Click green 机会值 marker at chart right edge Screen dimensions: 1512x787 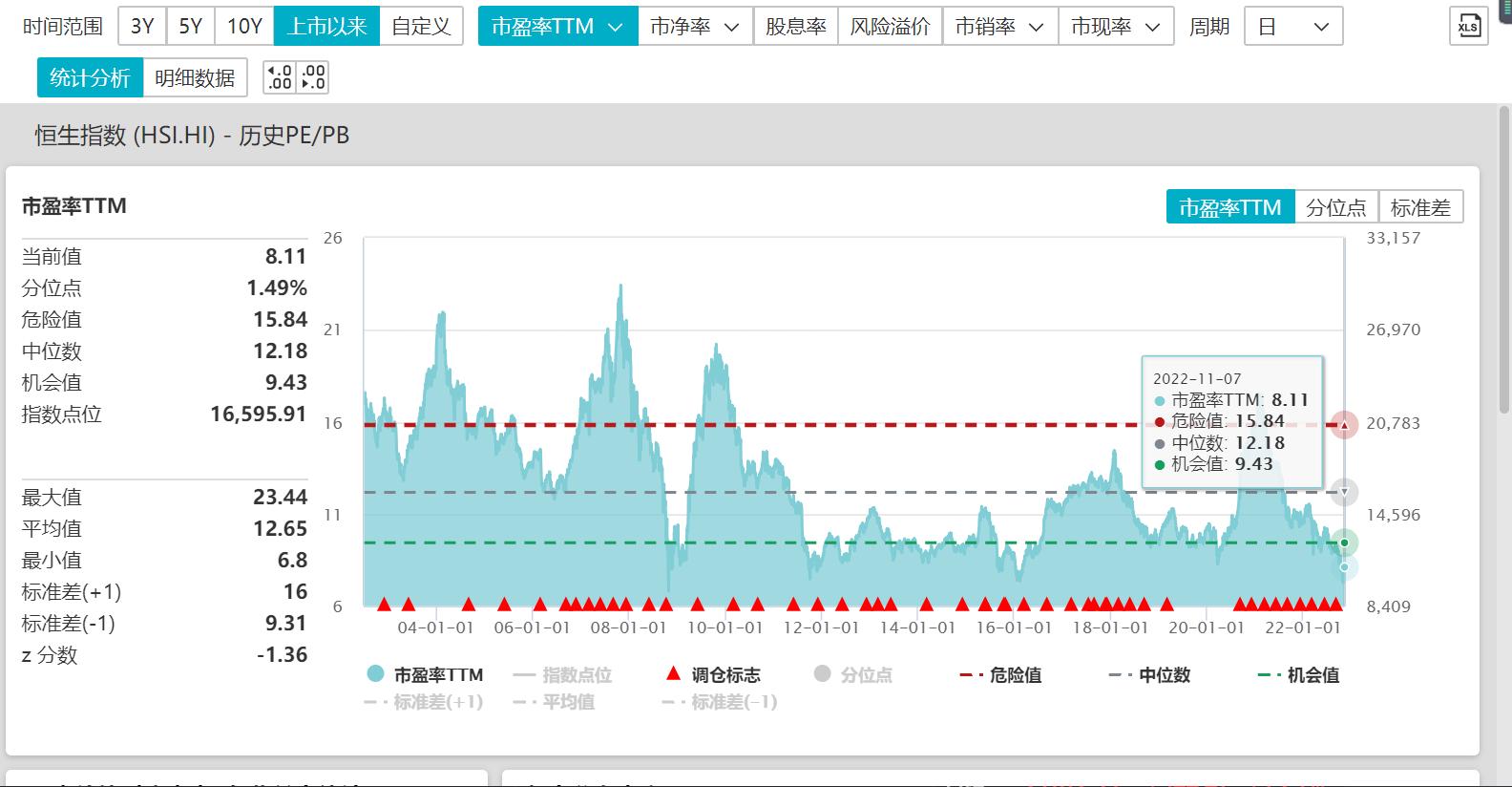(x=1344, y=543)
